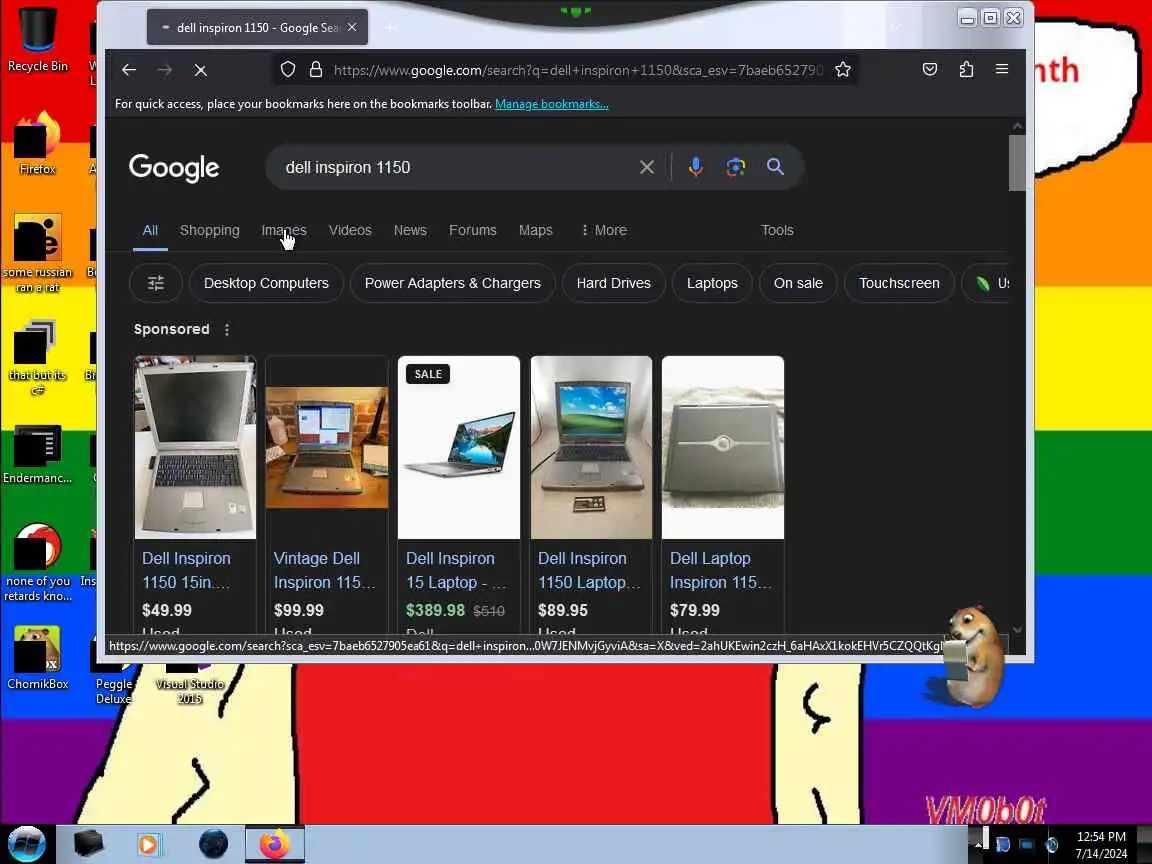Select the All results tab
The image size is (1152, 864).
[150, 231]
